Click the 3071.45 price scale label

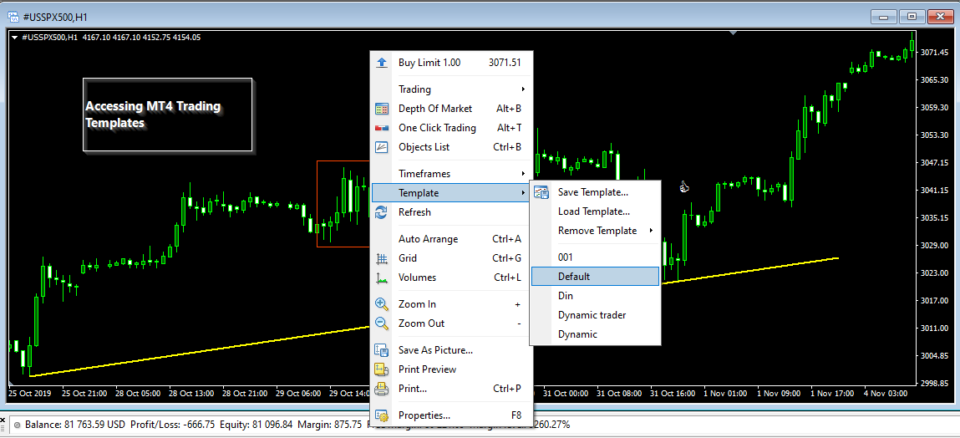(934, 52)
